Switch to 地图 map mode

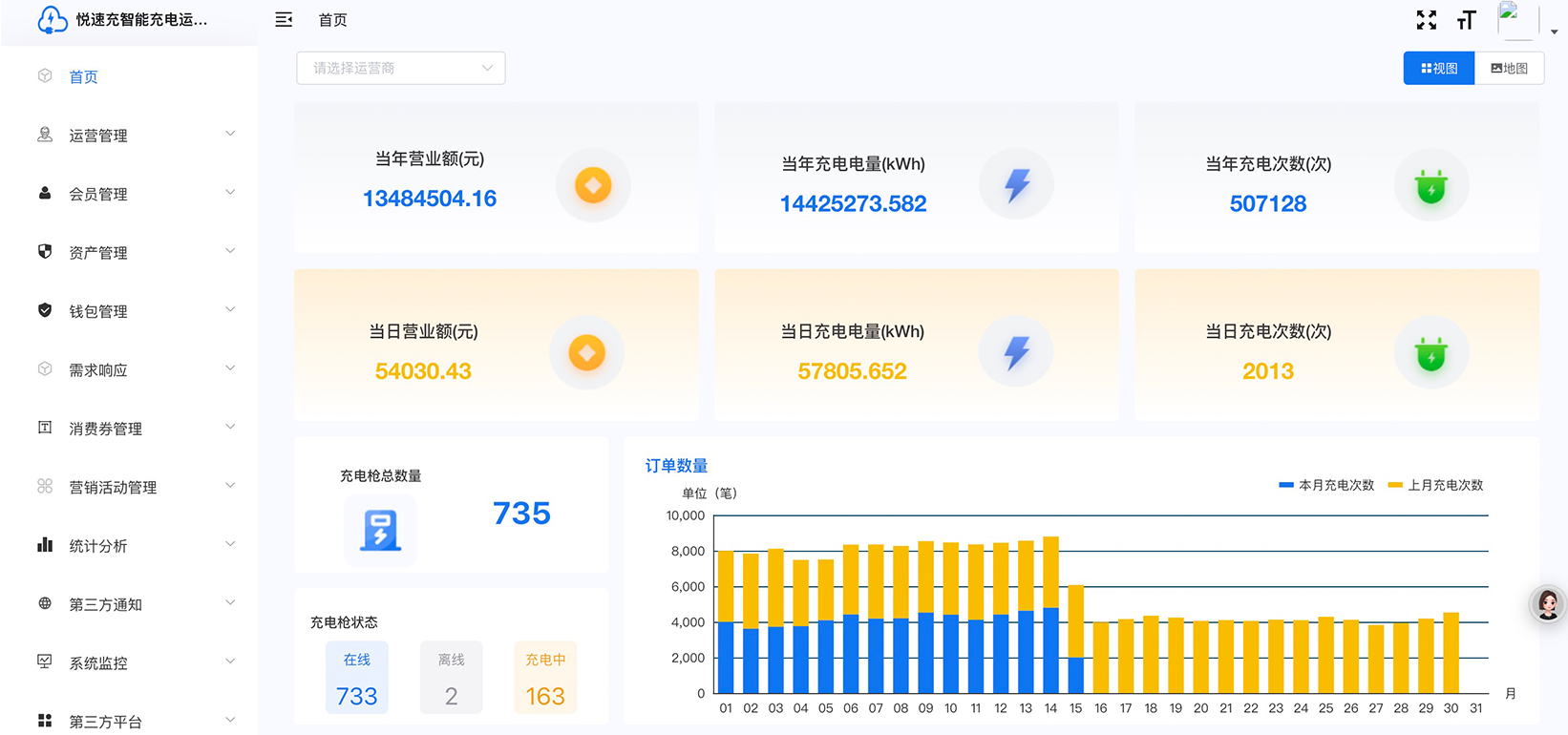[1509, 68]
